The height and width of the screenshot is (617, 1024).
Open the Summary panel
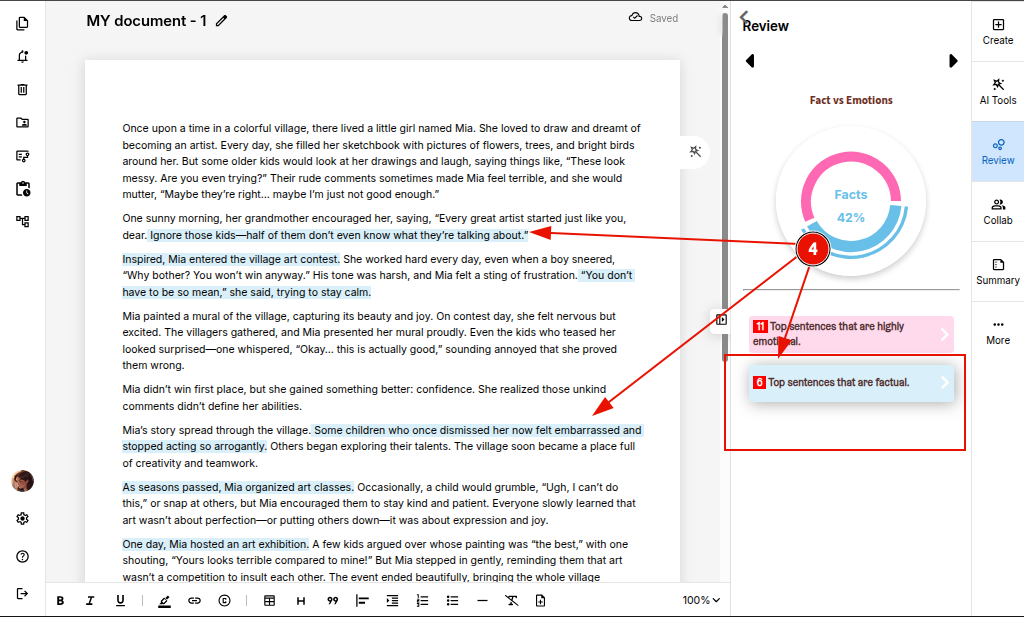coord(997,271)
